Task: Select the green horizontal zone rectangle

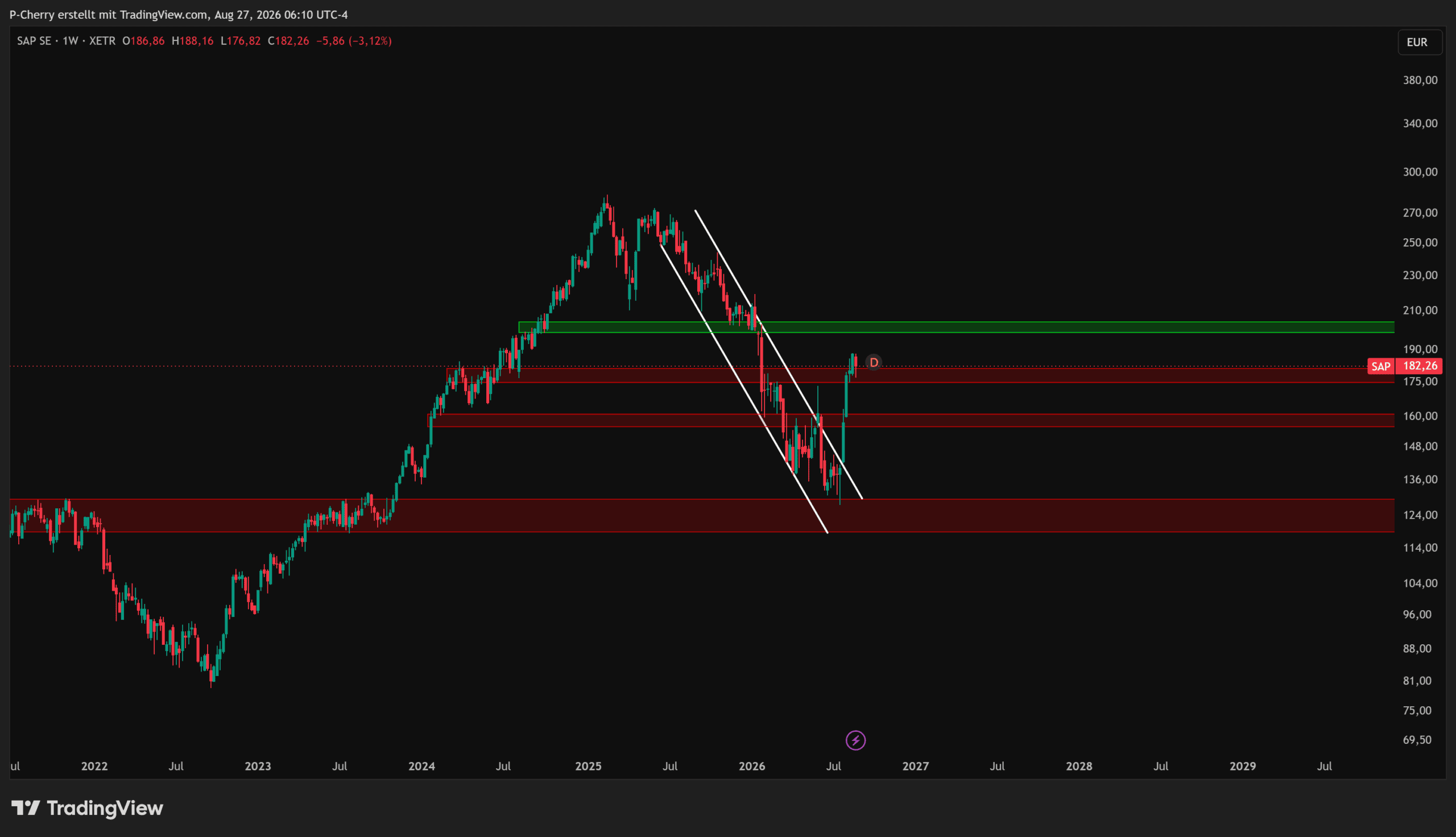Action: coord(956,327)
